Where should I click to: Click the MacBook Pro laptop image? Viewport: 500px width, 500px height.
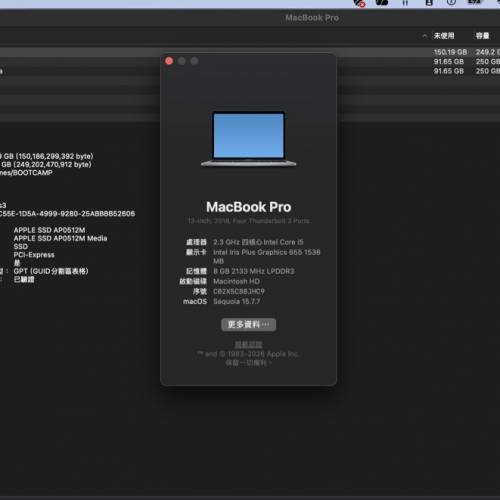(x=248, y=139)
